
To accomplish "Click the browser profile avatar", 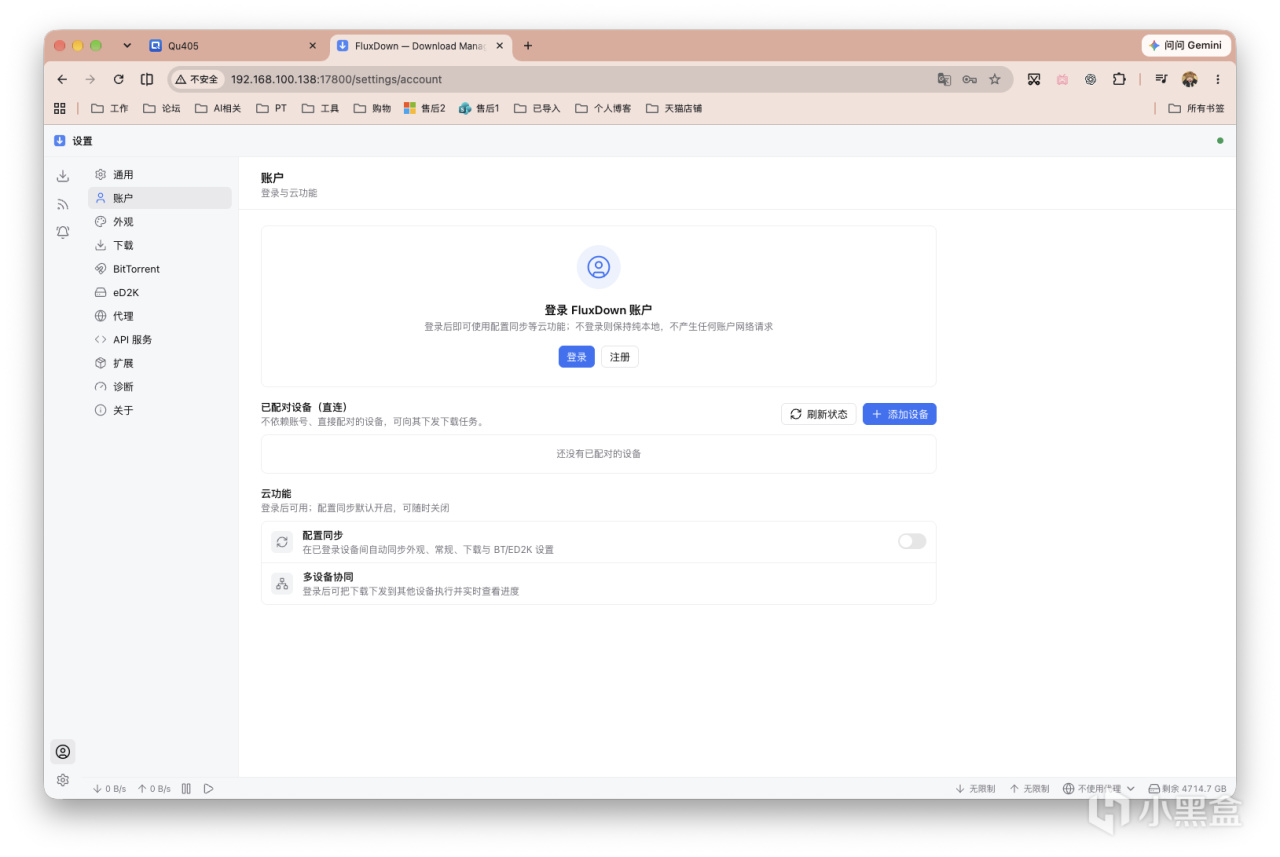I will (x=1189, y=79).
